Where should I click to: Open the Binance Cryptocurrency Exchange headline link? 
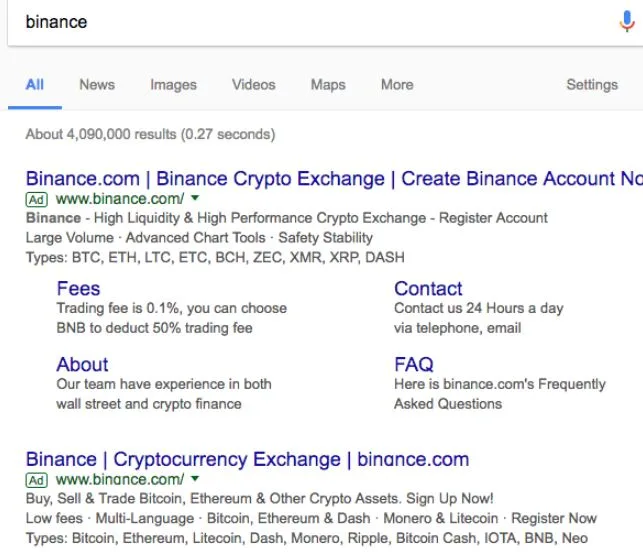tap(247, 460)
